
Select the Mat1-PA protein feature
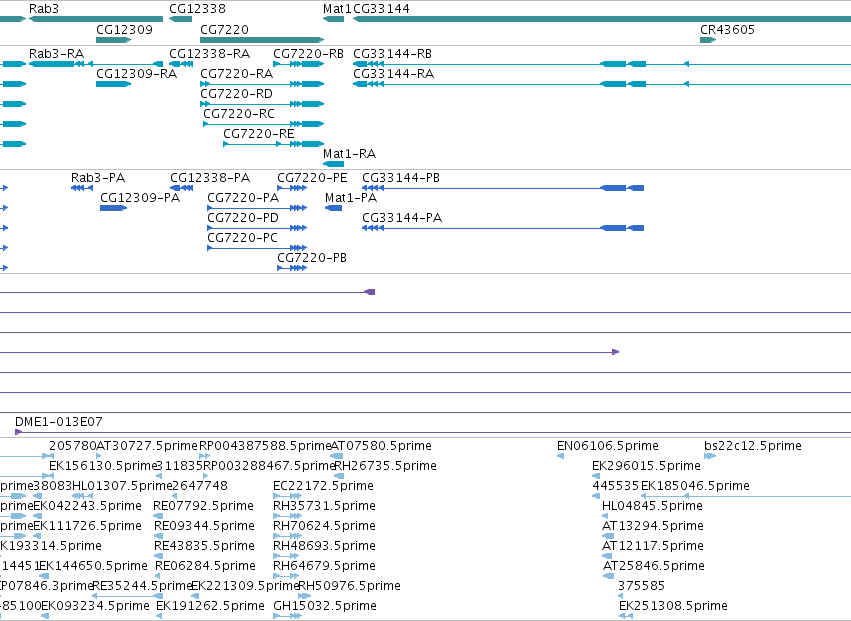(333, 208)
